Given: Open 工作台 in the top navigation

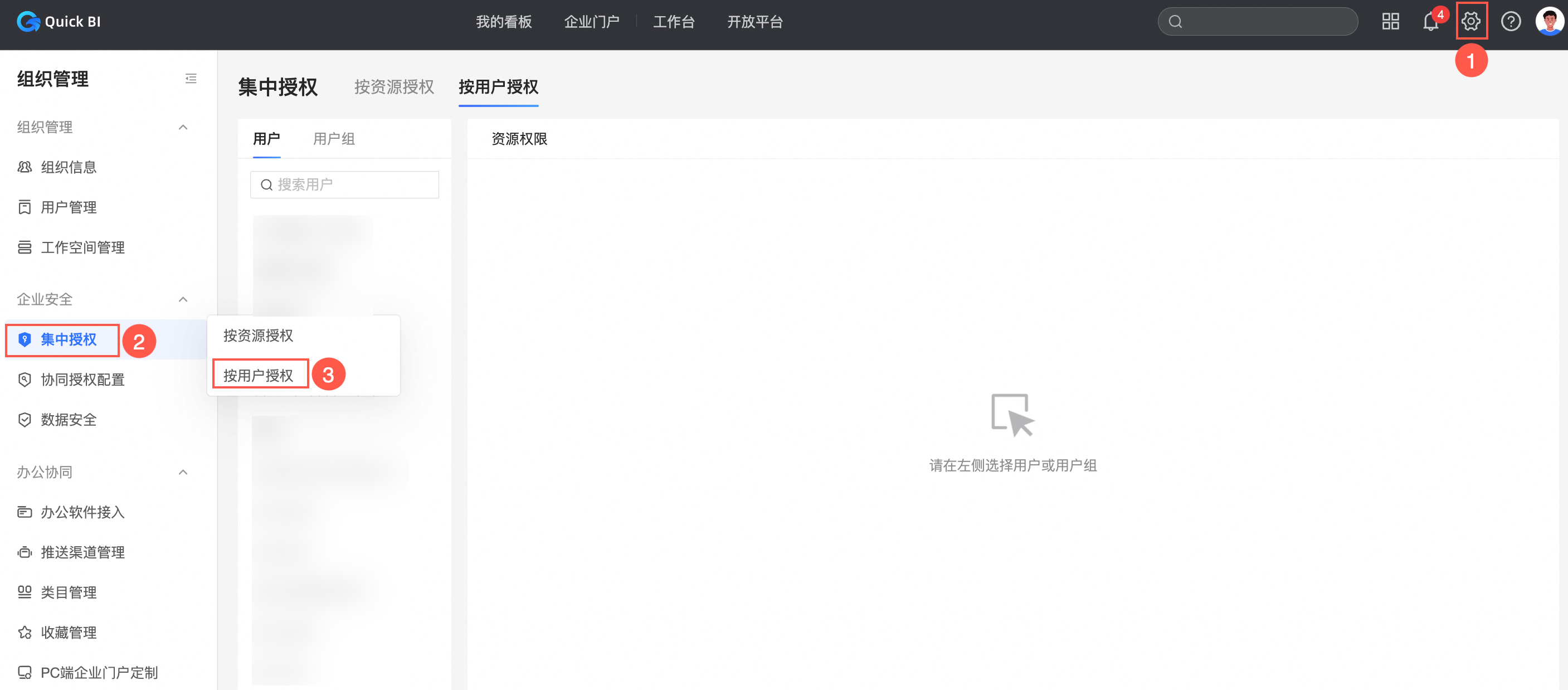Looking at the screenshot, I should pyautogui.click(x=673, y=22).
